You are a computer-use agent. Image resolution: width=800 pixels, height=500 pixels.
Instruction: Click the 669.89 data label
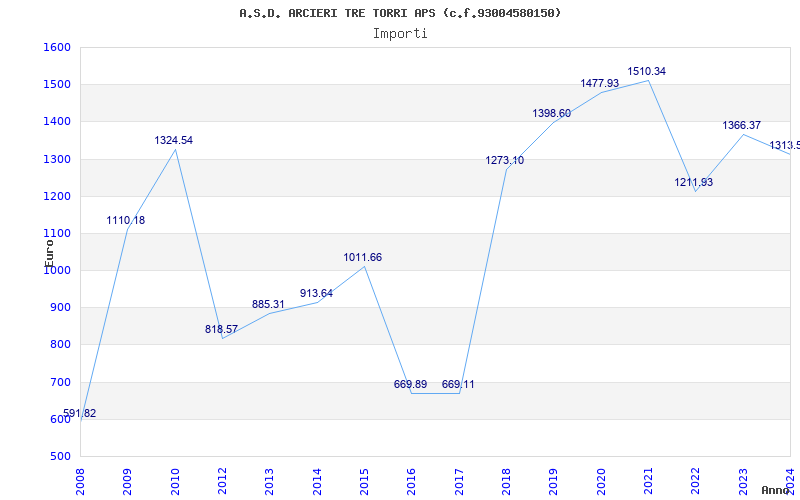pyautogui.click(x=410, y=384)
